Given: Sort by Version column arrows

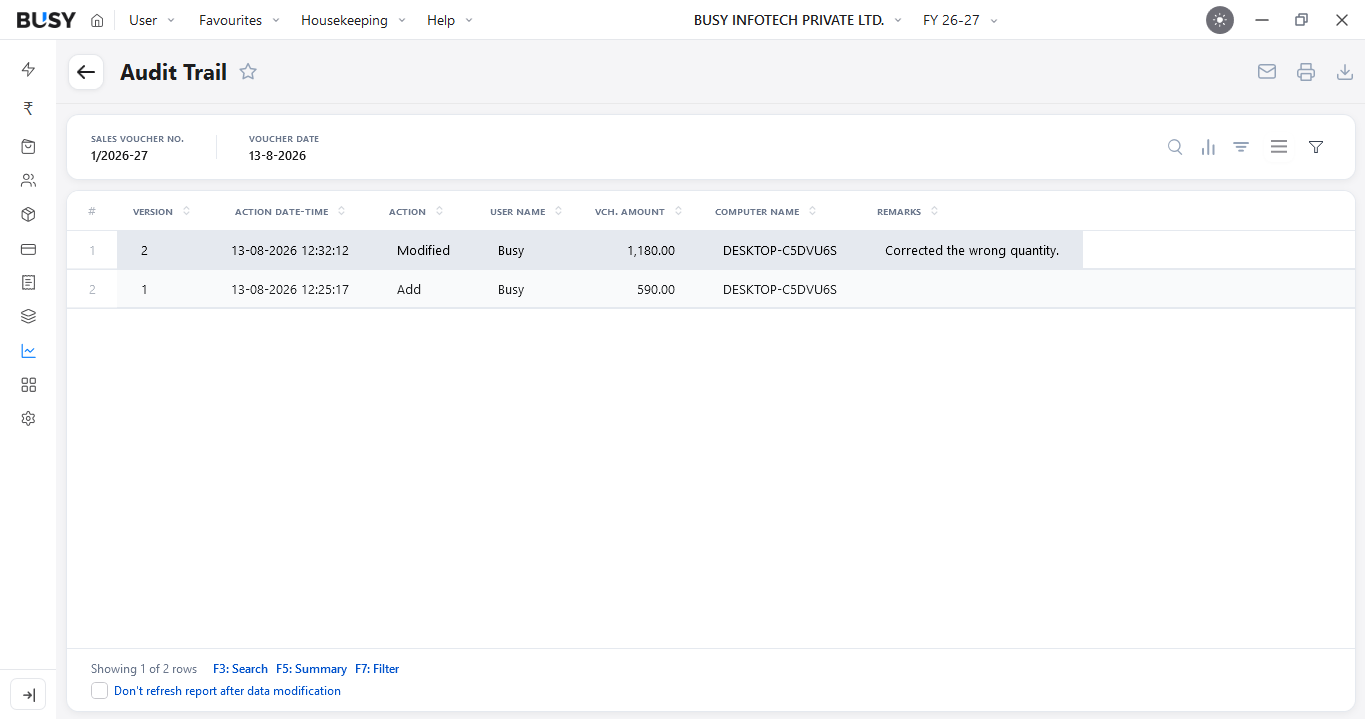Looking at the screenshot, I should tap(186, 211).
